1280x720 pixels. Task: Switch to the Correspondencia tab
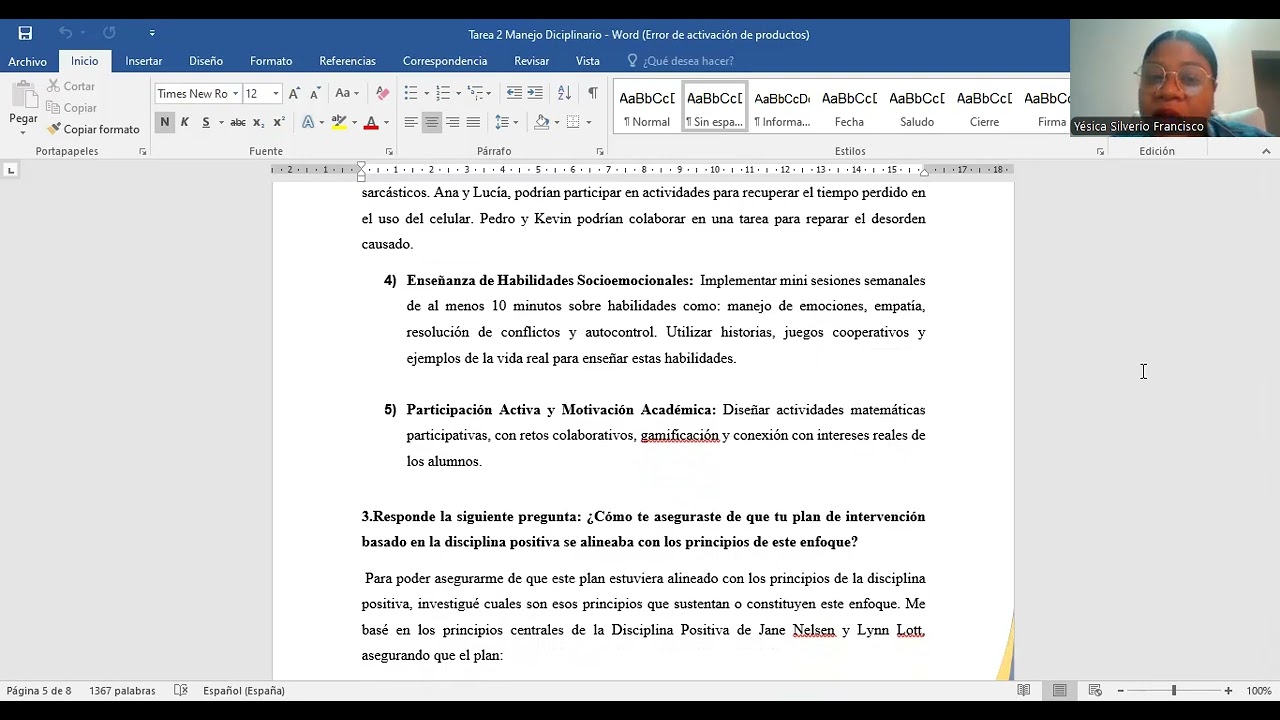445,61
